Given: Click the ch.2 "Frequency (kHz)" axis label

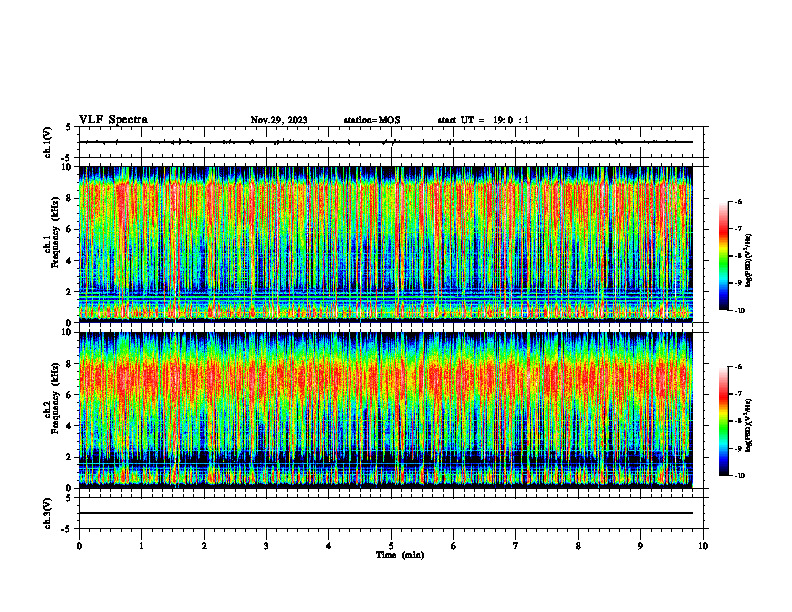Looking at the screenshot, I should [x=55, y=398].
